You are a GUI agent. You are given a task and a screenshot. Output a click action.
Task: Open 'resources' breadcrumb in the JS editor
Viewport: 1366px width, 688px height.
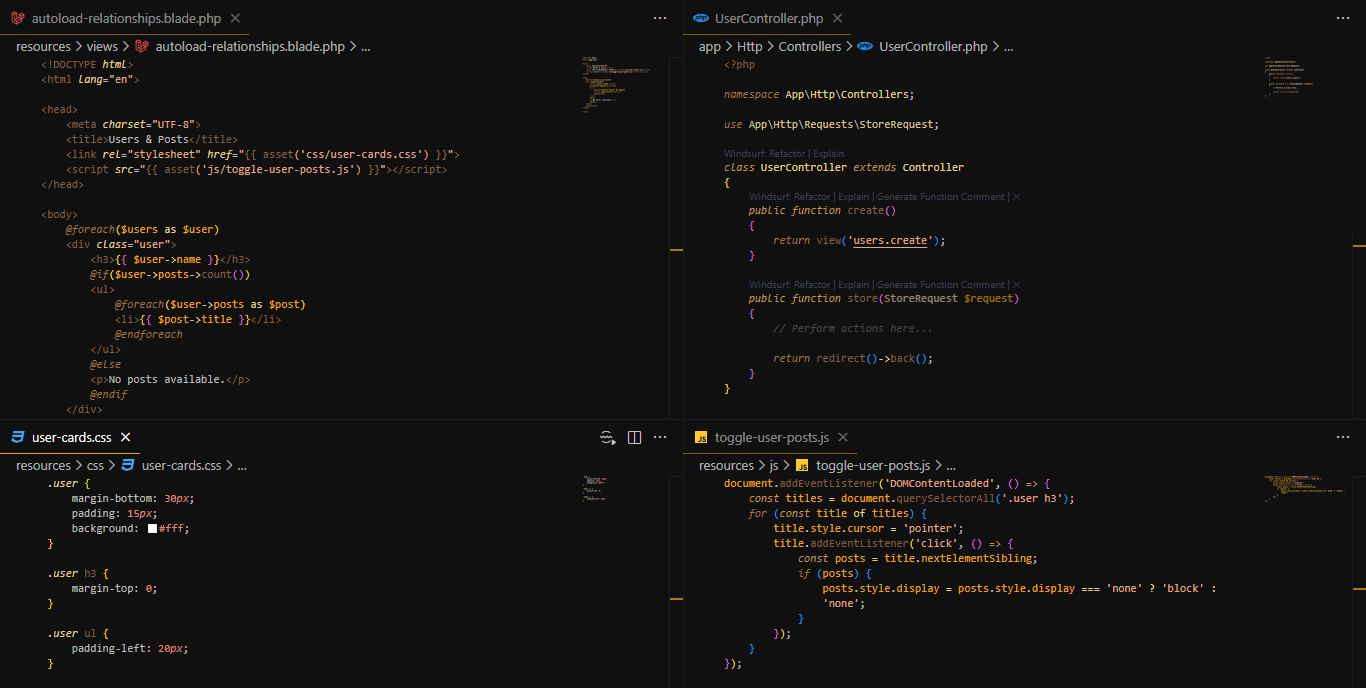pyautogui.click(x=726, y=465)
